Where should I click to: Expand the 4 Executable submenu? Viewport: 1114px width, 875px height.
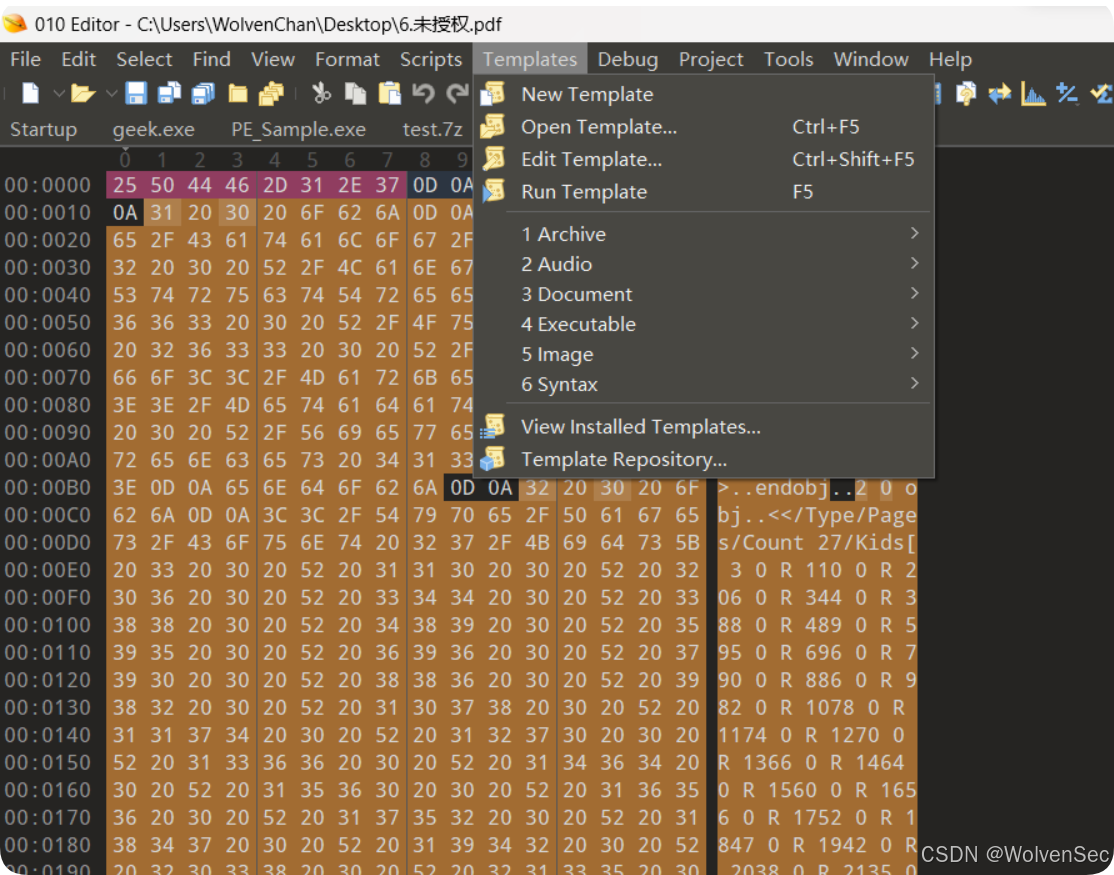(x=703, y=324)
